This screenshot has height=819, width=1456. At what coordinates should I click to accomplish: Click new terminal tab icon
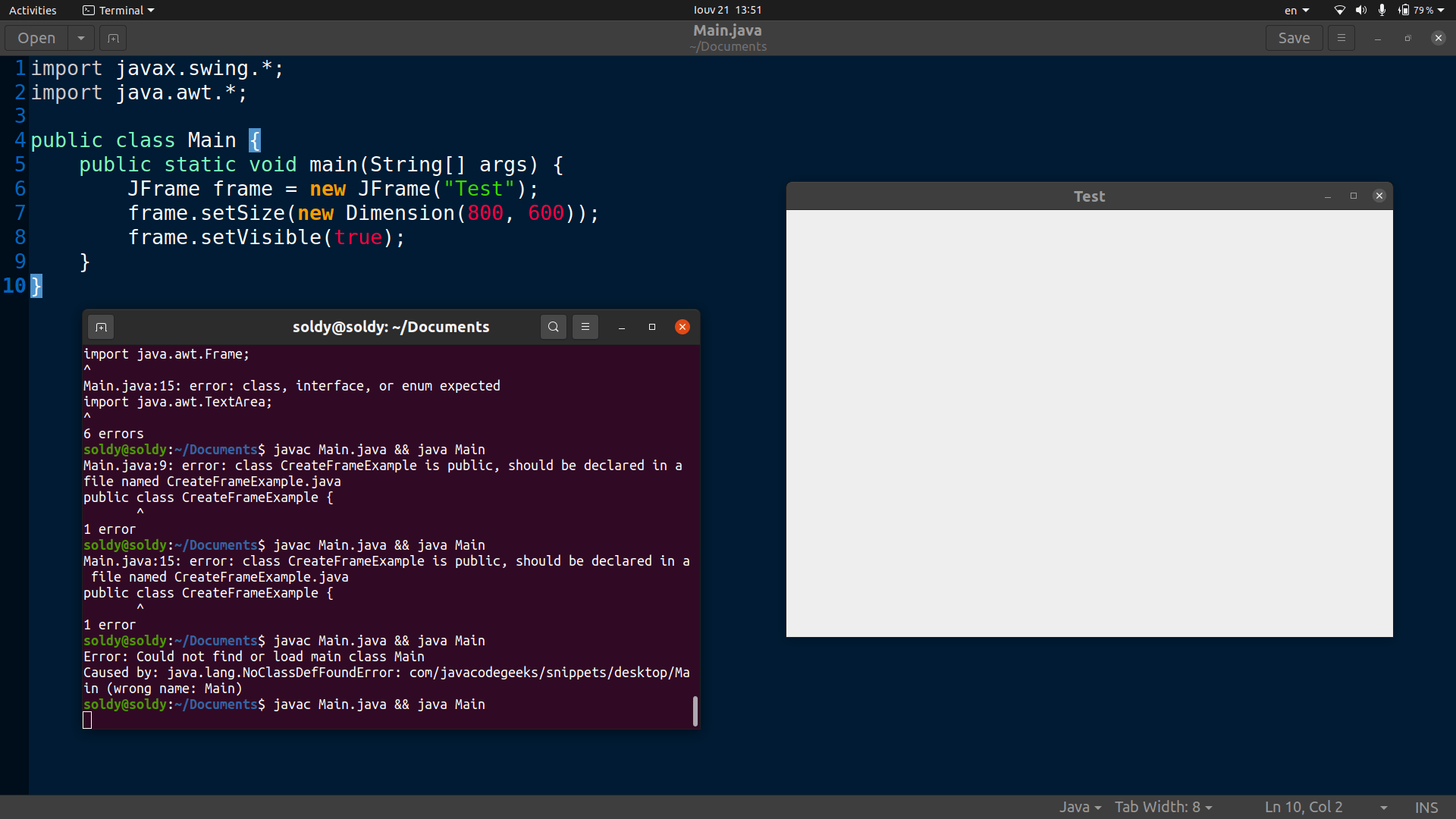[x=101, y=327]
